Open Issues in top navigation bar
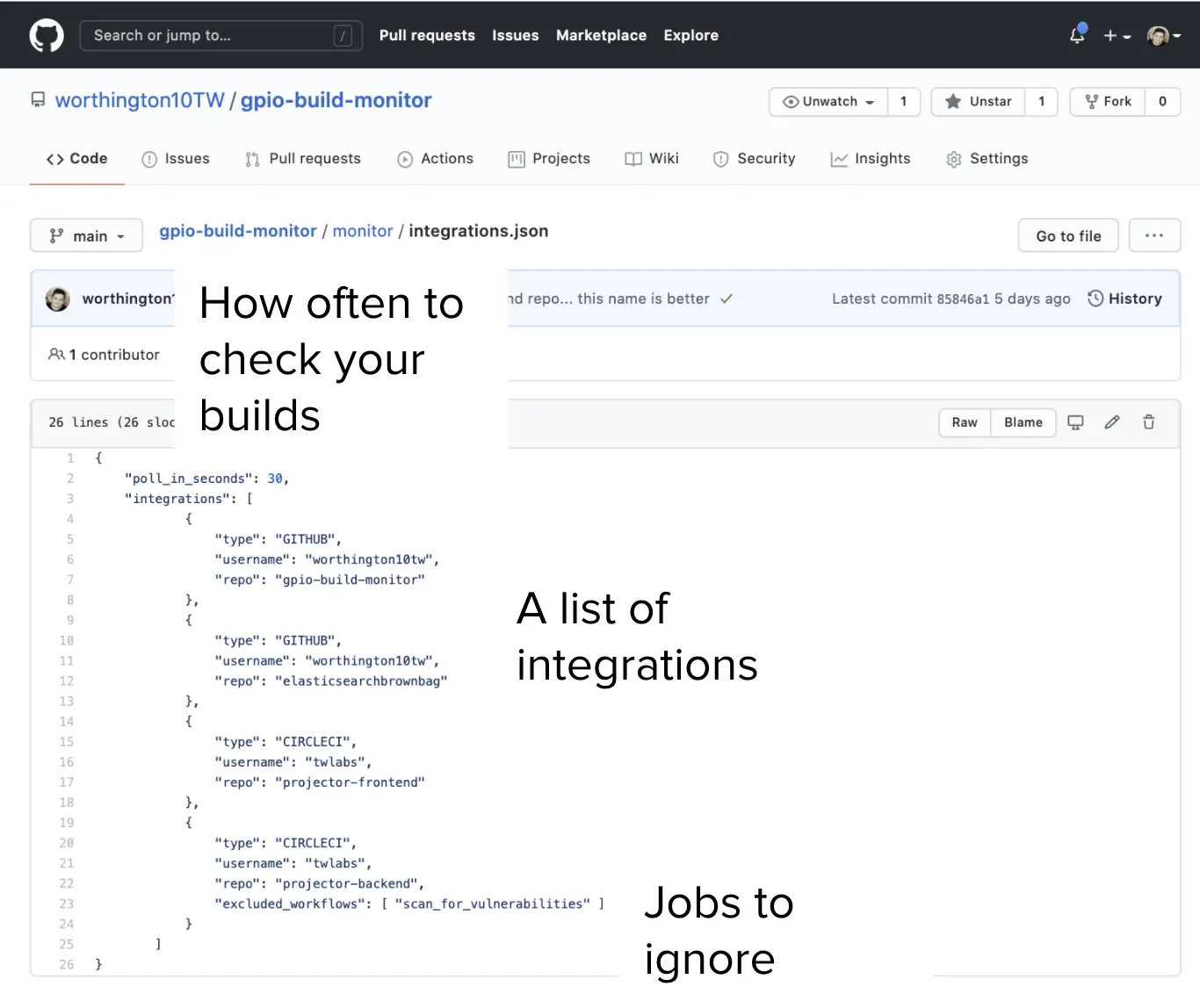 [x=516, y=35]
